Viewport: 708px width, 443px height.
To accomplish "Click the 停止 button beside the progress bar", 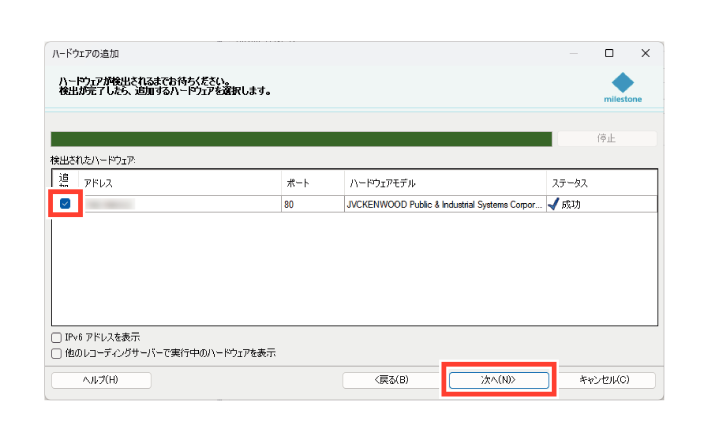I will [x=606, y=139].
